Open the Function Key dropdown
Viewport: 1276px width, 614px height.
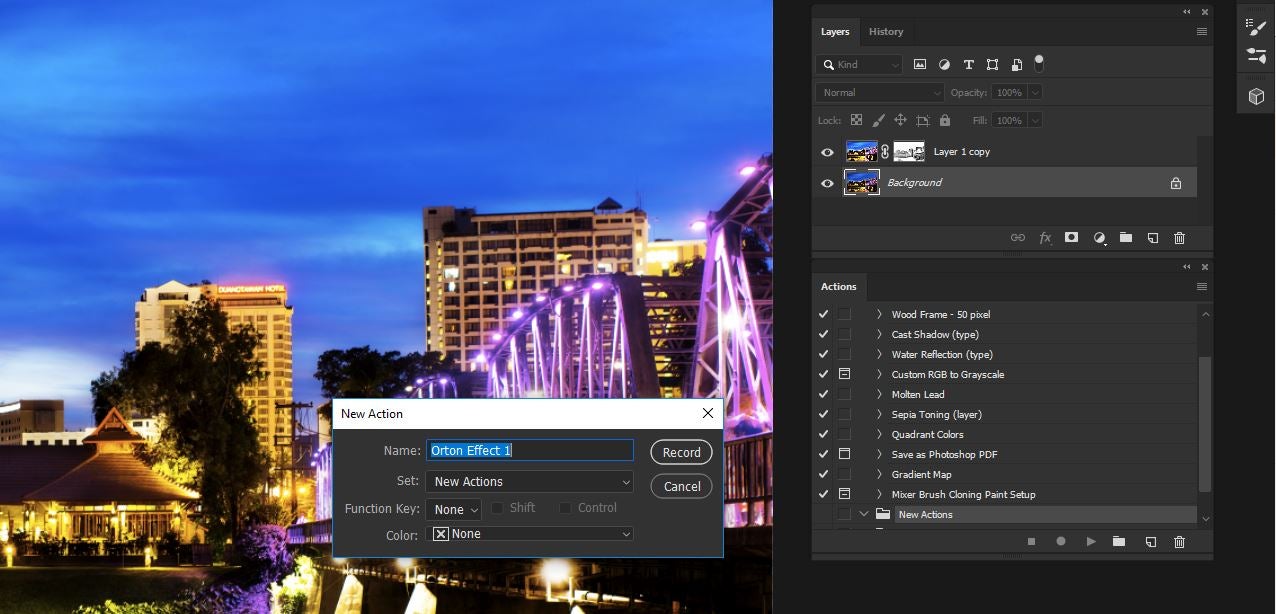tap(453, 509)
